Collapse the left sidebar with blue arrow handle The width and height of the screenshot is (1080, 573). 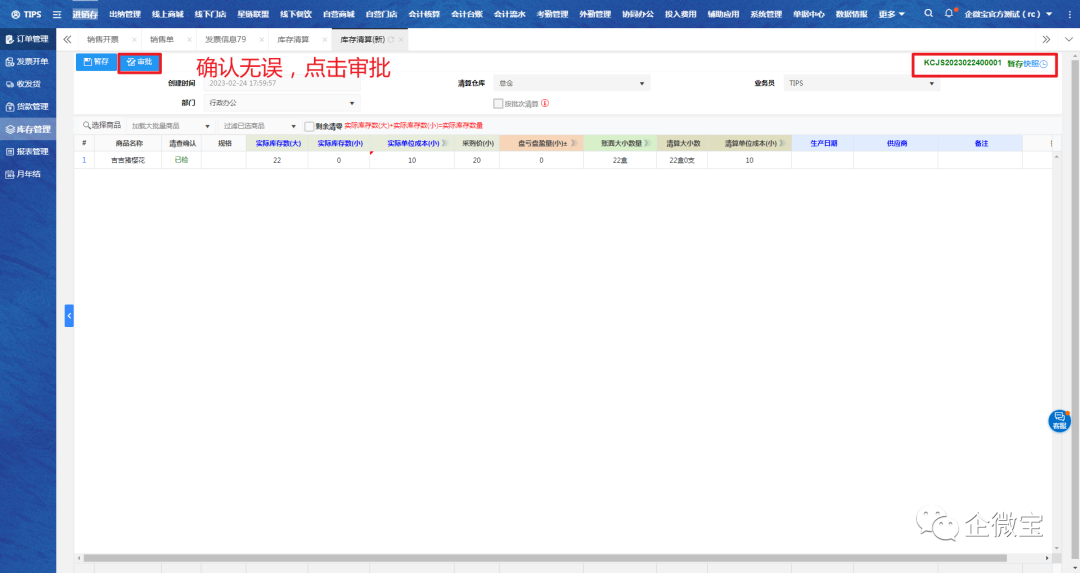[x=69, y=315]
